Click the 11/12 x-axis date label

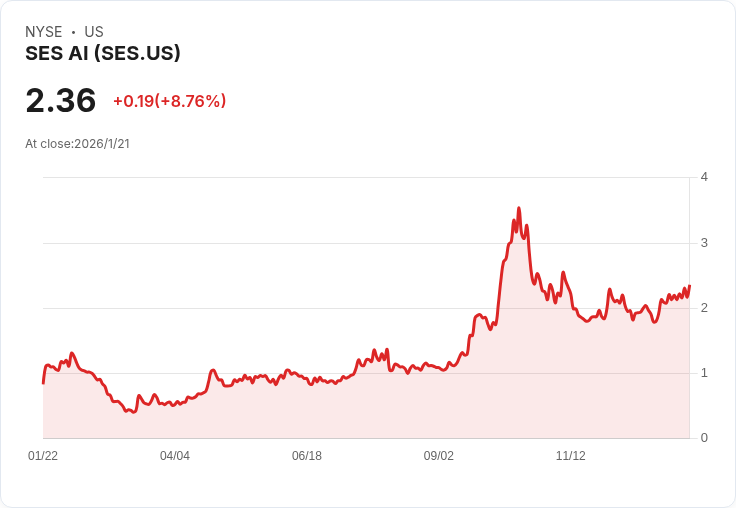(570, 456)
